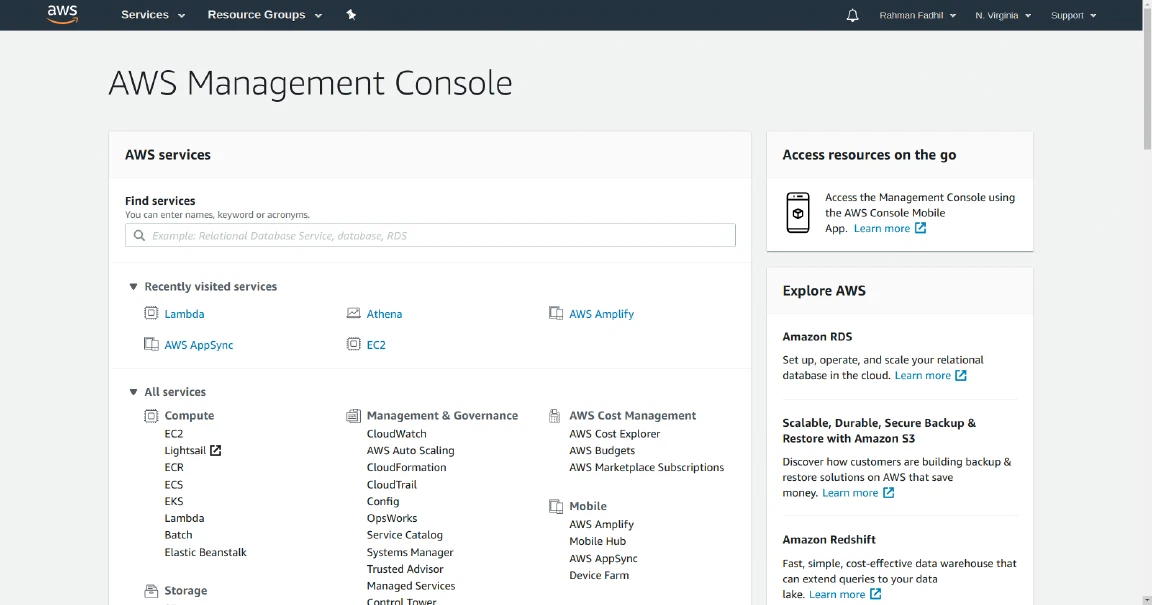Open Lambda from recently visited services
Screen dimensions: 1152x605
point(184,314)
